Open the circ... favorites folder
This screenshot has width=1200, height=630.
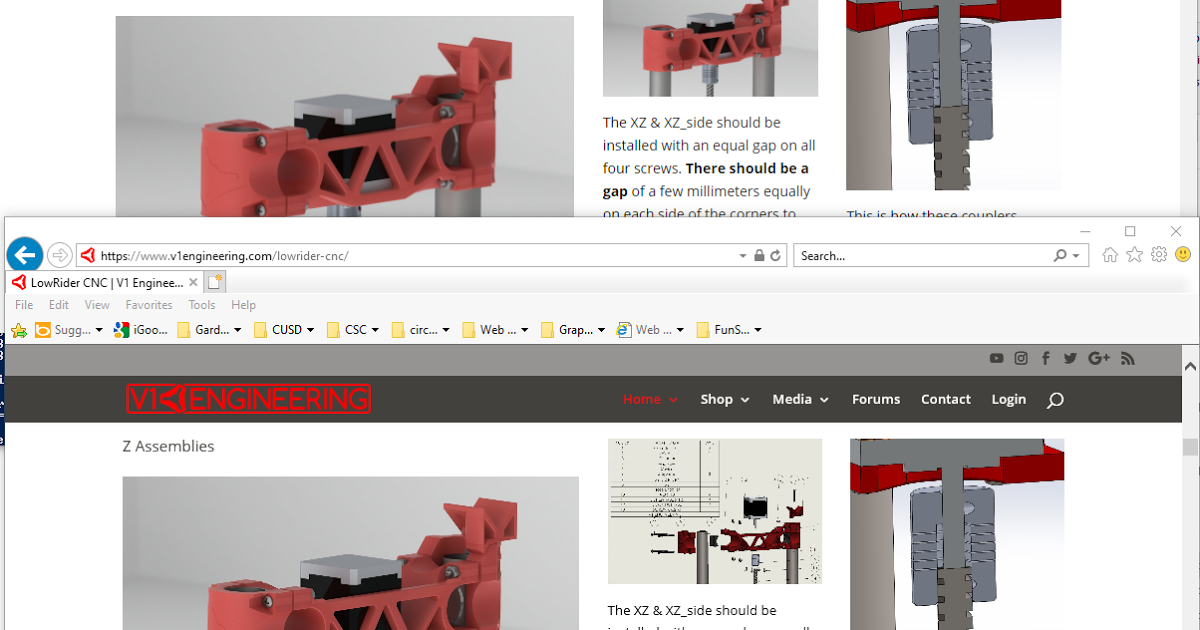point(421,330)
